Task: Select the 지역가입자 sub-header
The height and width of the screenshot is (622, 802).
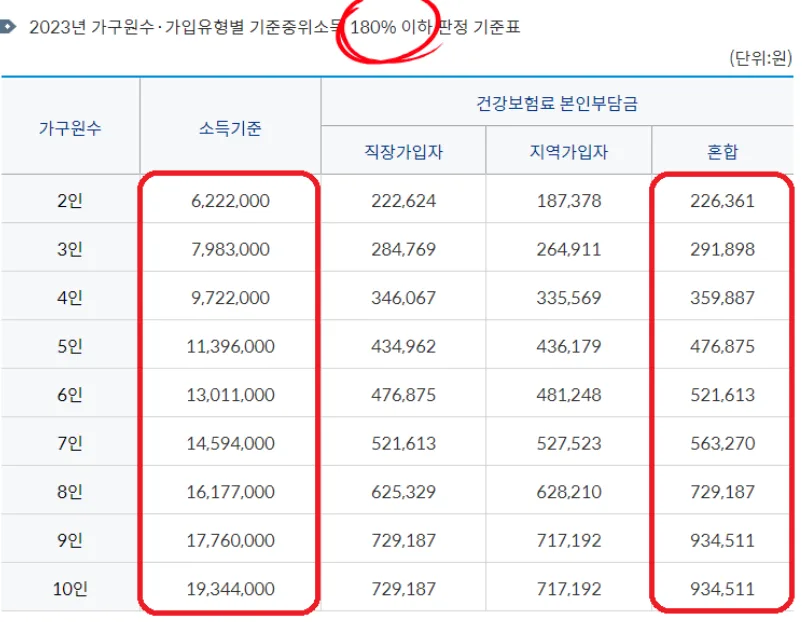Action: click(x=569, y=151)
